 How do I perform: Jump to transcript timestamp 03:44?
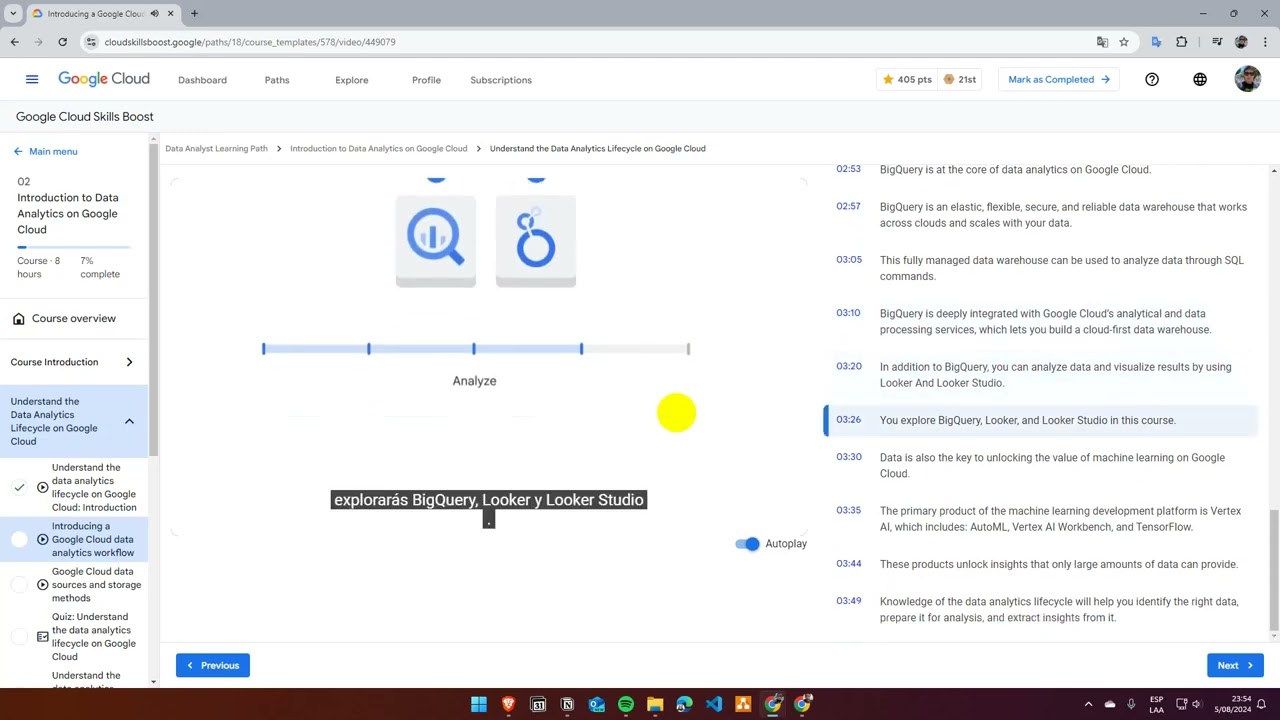pyautogui.click(x=848, y=564)
